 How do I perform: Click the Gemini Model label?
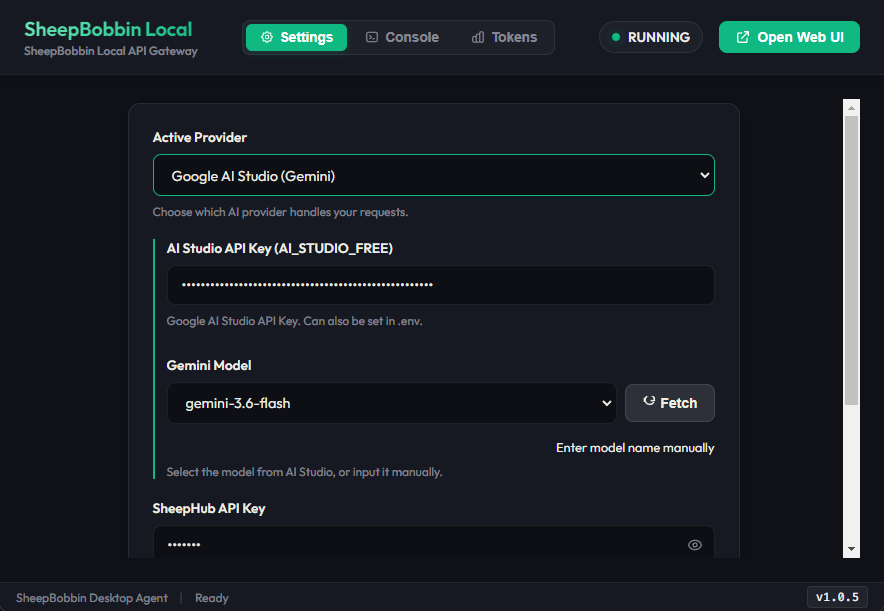pyautogui.click(x=209, y=365)
